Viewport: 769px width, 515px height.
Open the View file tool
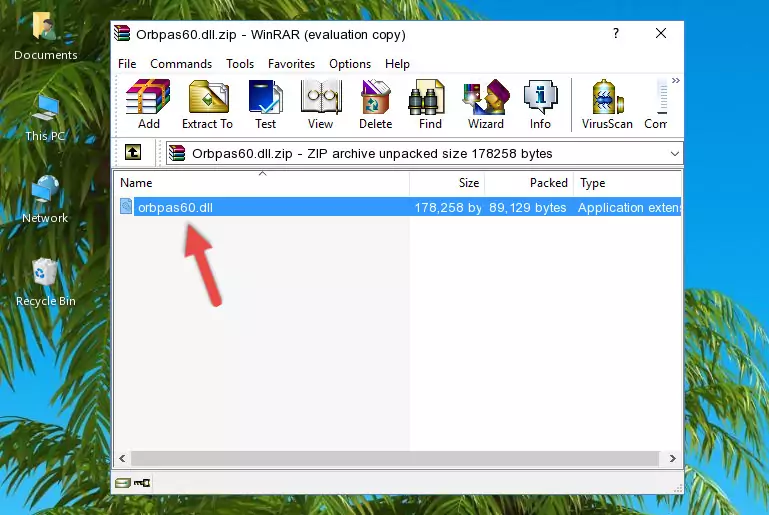[321, 104]
